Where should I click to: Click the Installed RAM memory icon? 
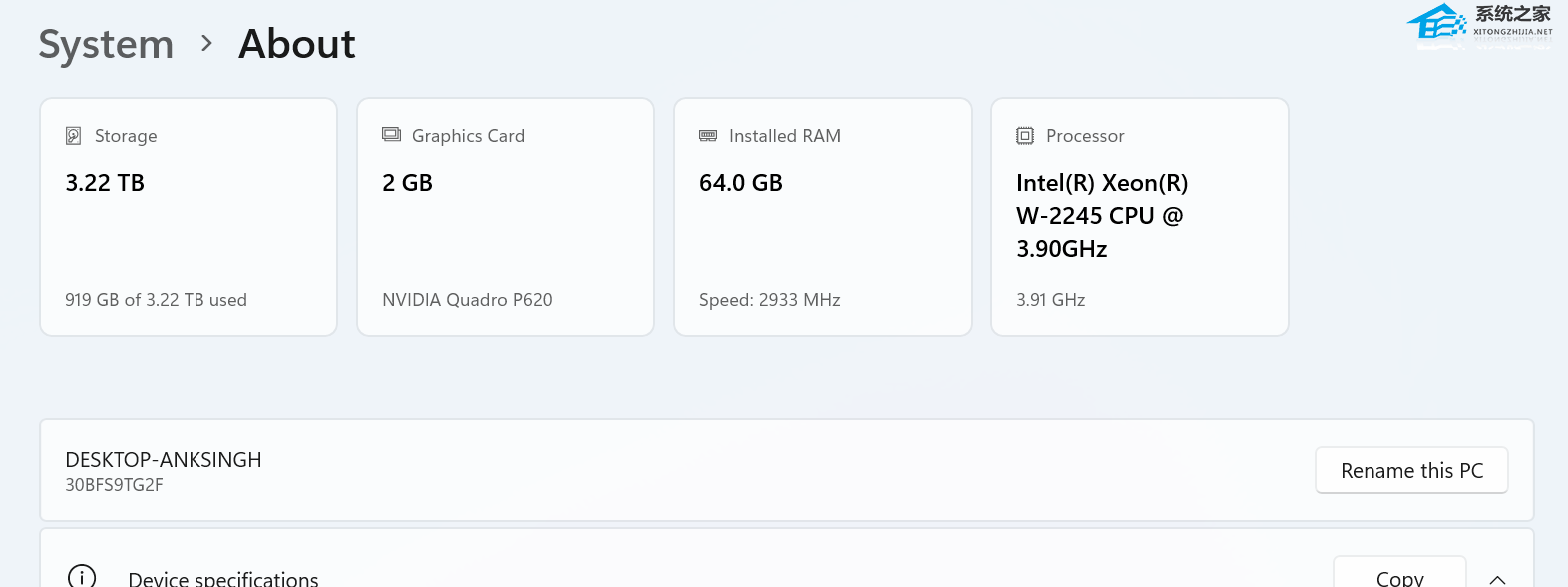coord(708,135)
